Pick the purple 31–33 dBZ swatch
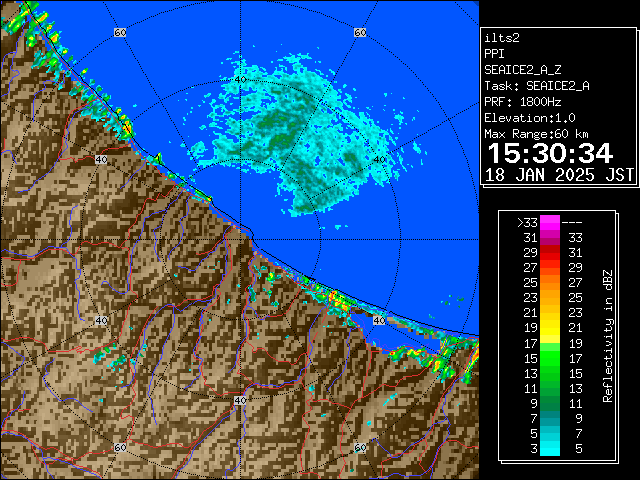 click(550, 238)
